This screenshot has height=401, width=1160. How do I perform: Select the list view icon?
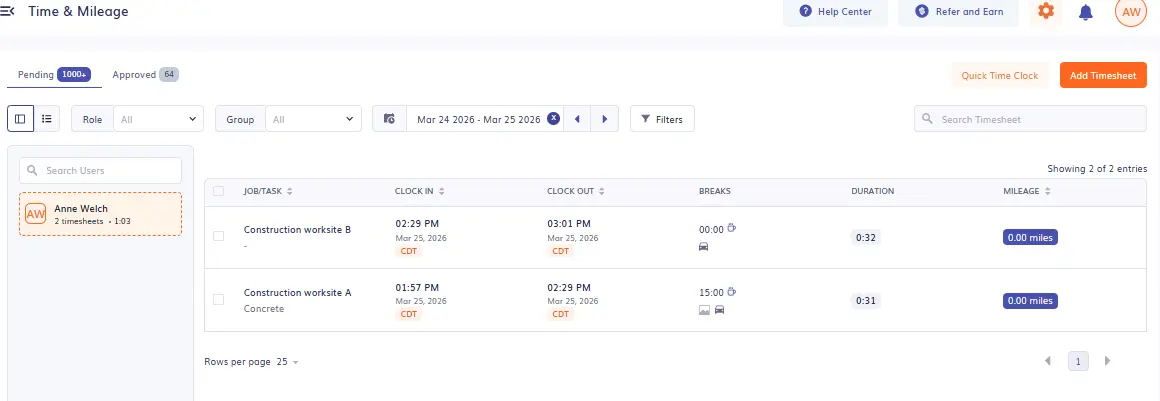click(x=47, y=118)
